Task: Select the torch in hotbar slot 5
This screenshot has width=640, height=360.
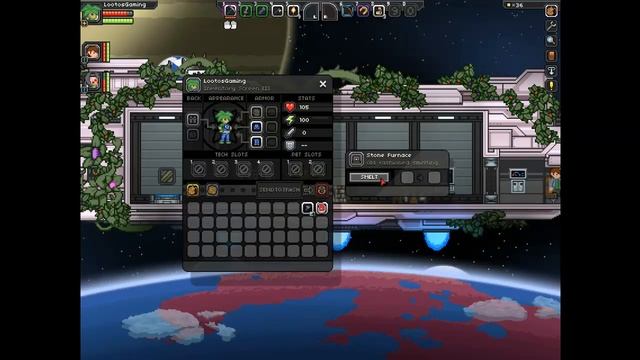Action: click(x=293, y=10)
